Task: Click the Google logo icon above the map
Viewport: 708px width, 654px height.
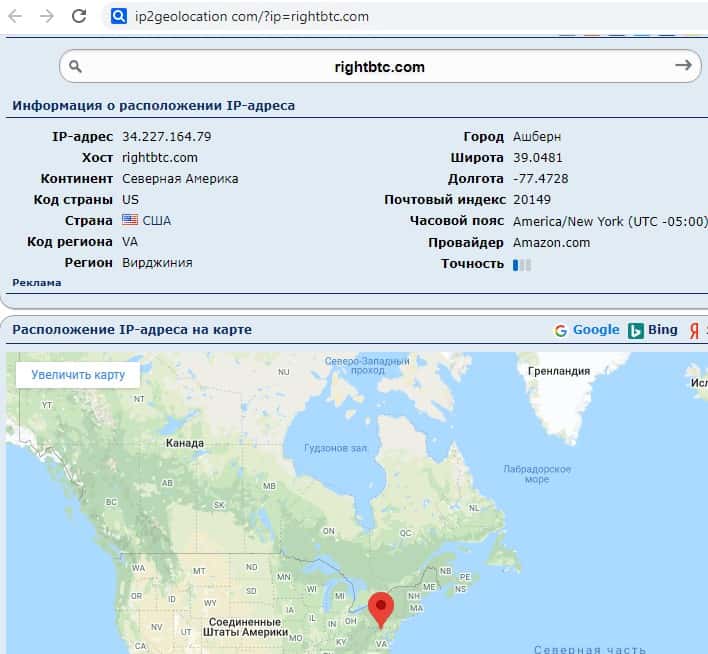Action: (x=561, y=331)
